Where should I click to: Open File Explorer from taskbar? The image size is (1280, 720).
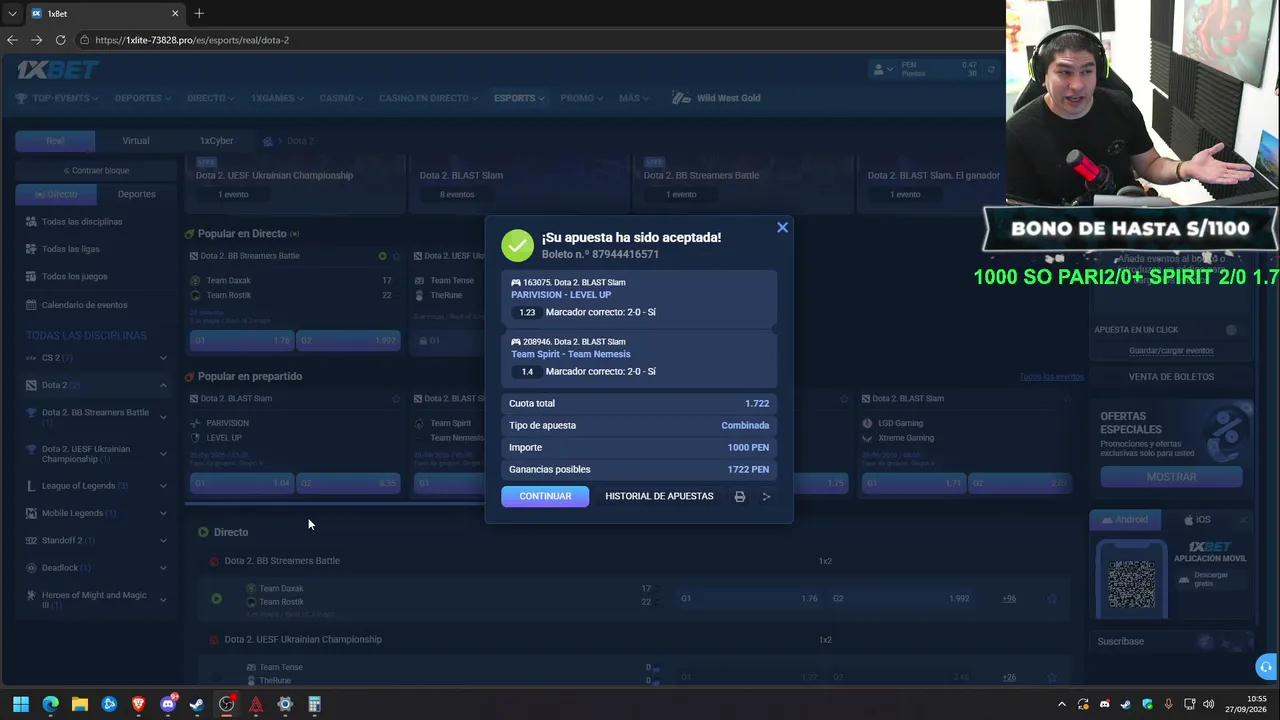(x=80, y=704)
